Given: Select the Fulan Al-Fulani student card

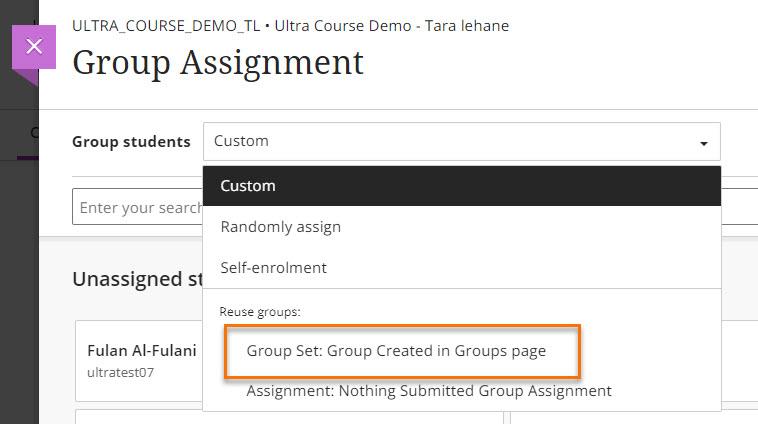Looking at the screenshot, I should coord(140,360).
